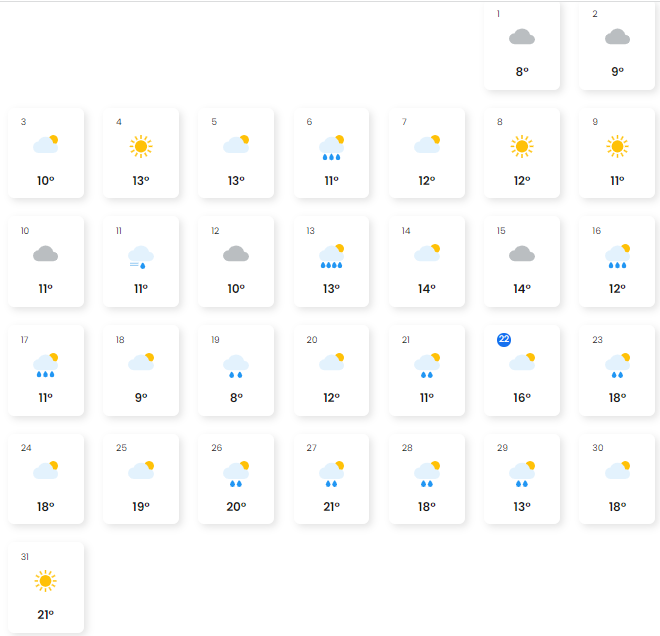Click the overcast cloud icon on day 15

pos(522,255)
